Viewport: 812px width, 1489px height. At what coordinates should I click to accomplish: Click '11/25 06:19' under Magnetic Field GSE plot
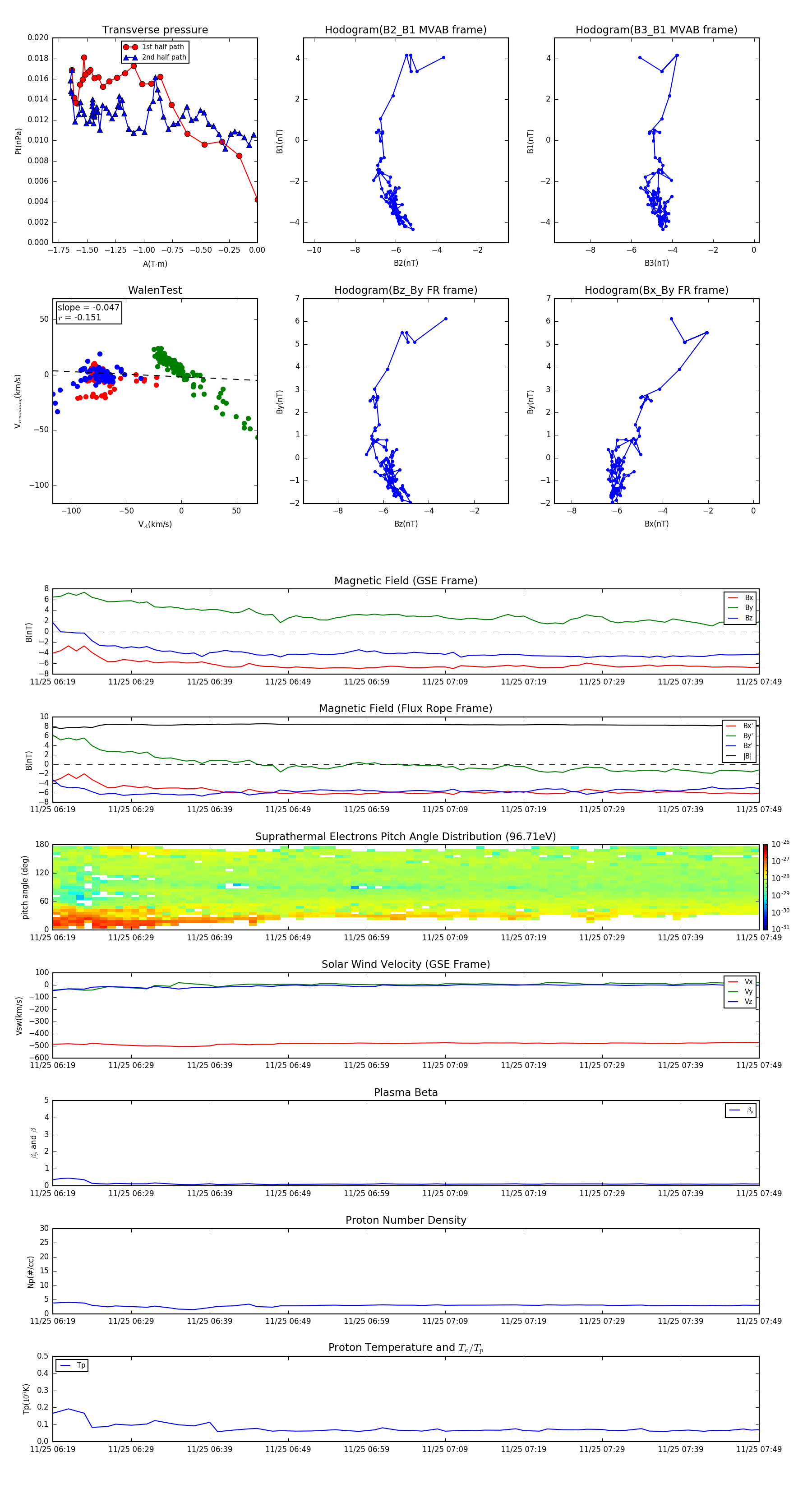pos(53,681)
